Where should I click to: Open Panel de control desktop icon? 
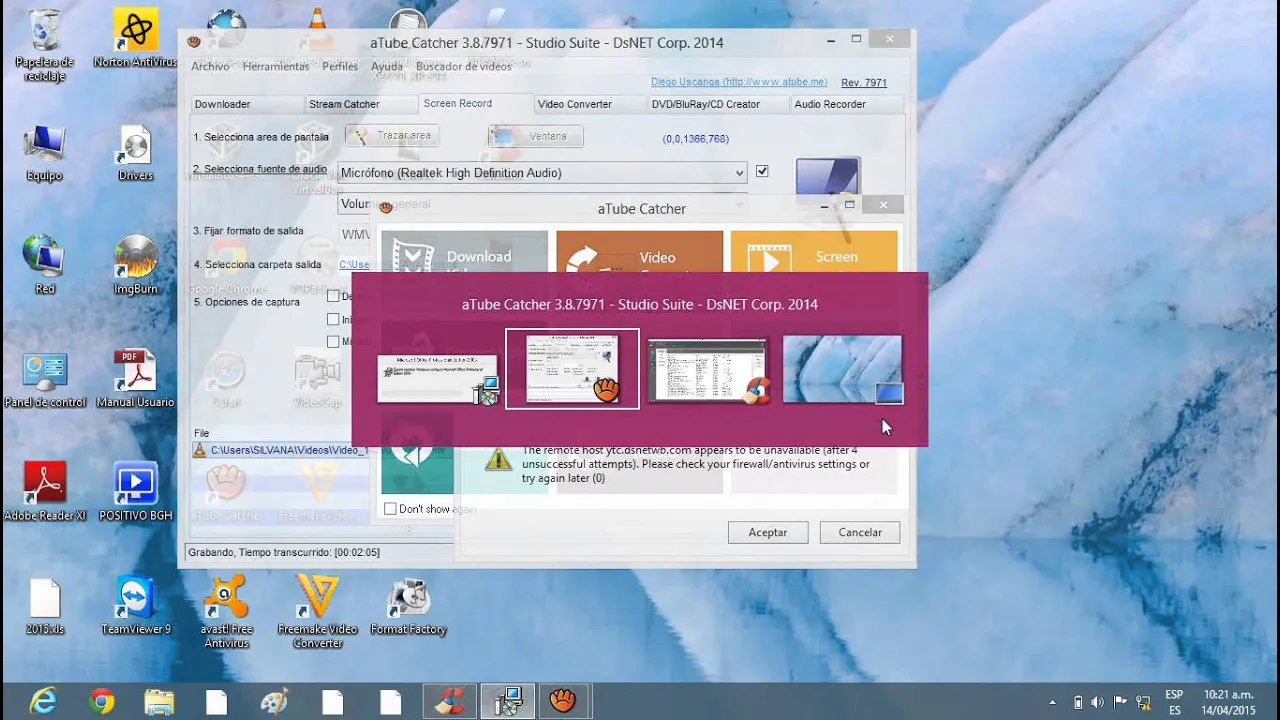(x=45, y=380)
